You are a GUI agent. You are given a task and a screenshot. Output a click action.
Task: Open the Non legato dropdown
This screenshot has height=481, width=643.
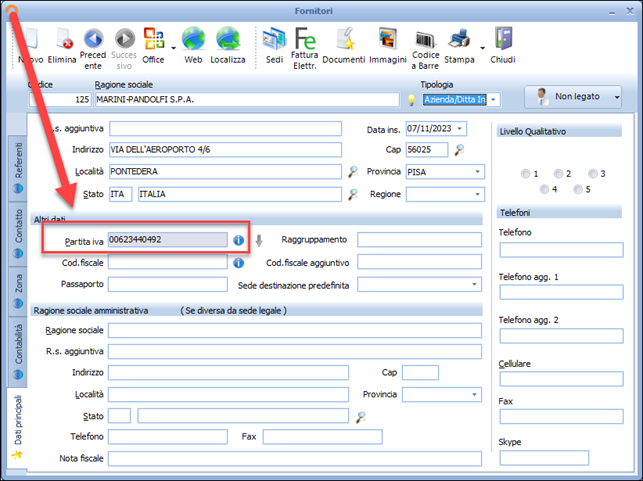coord(617,98)
